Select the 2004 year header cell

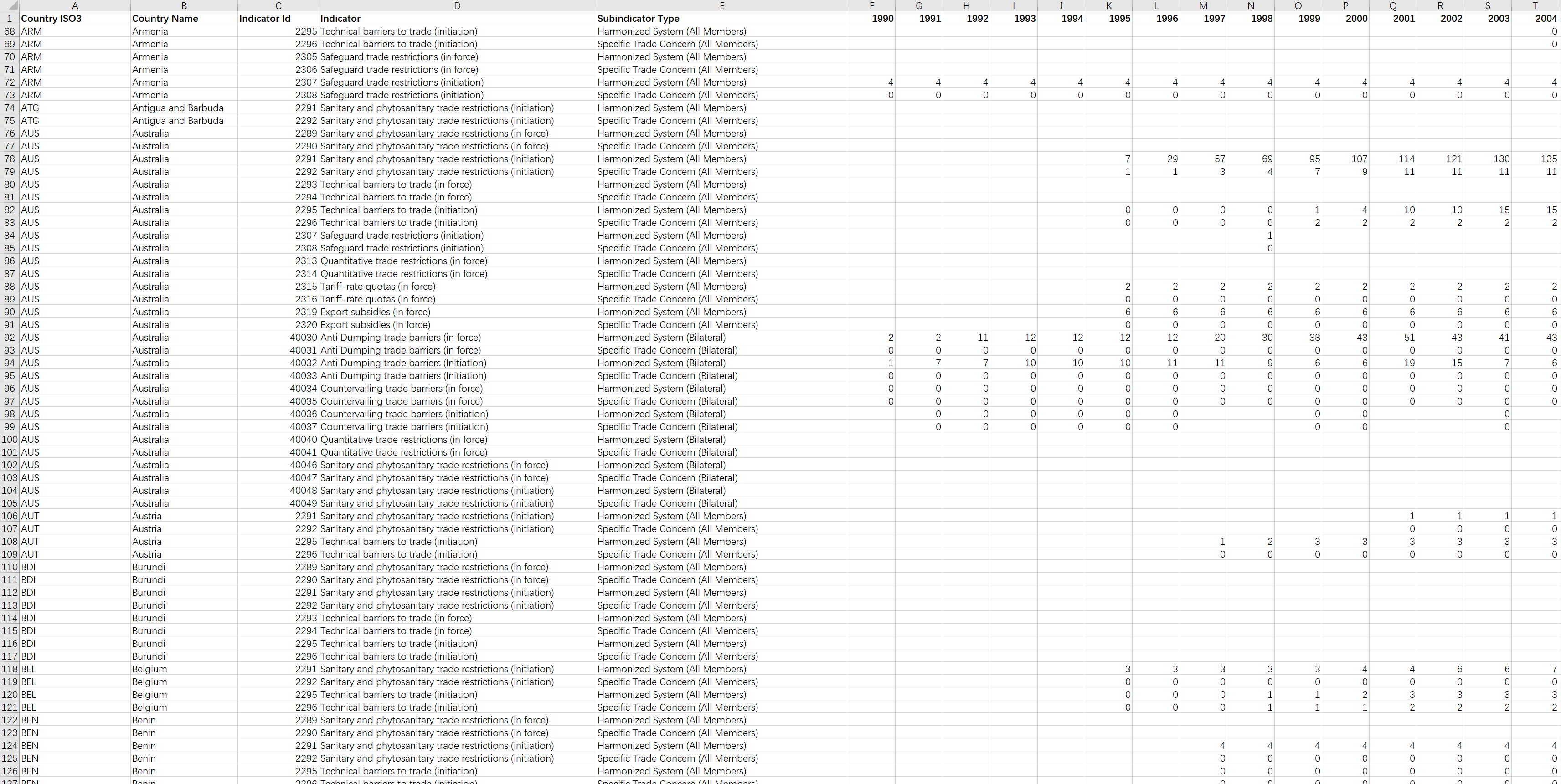1545,18
